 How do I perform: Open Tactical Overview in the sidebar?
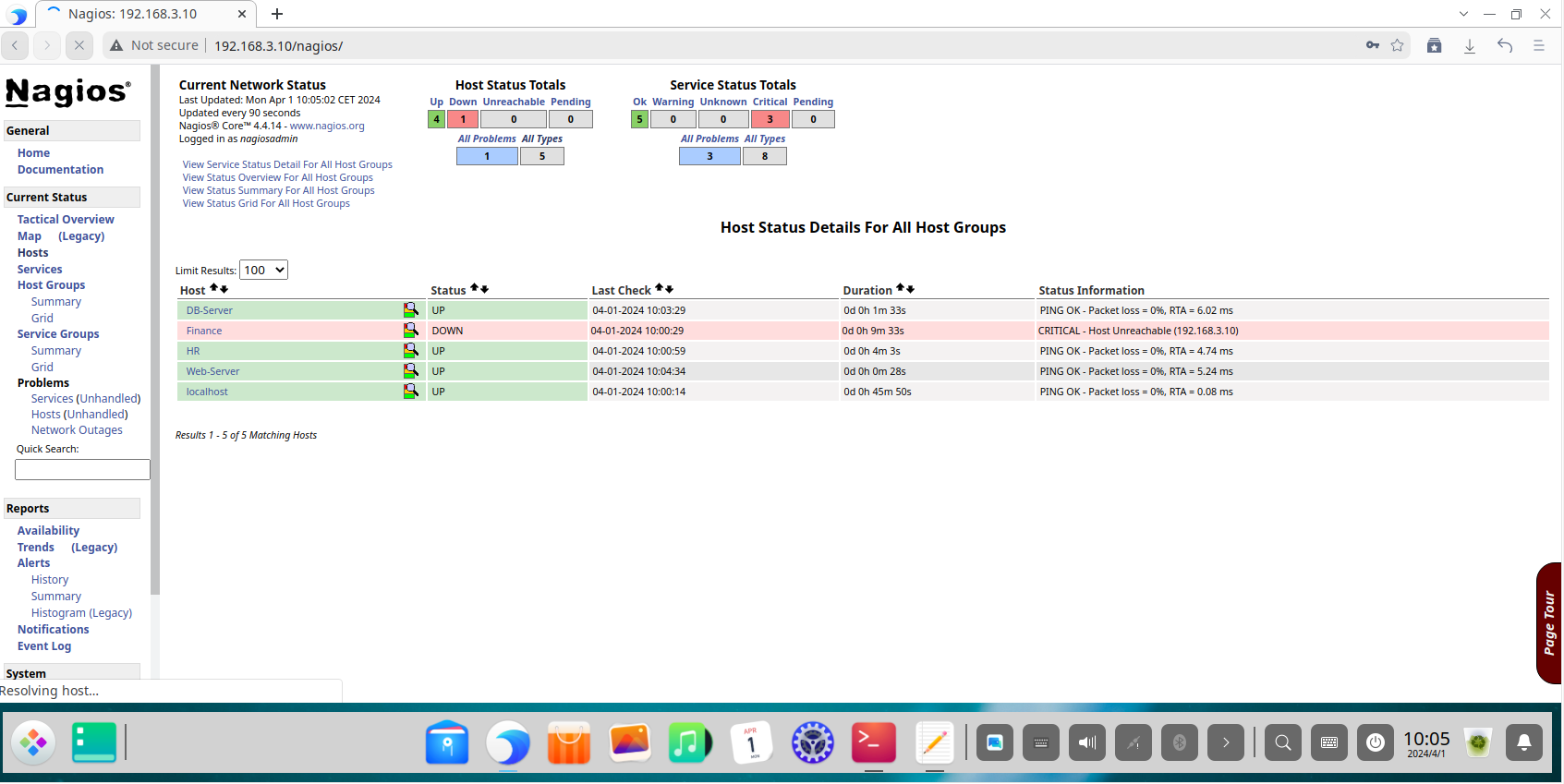(x=66, y=220)
